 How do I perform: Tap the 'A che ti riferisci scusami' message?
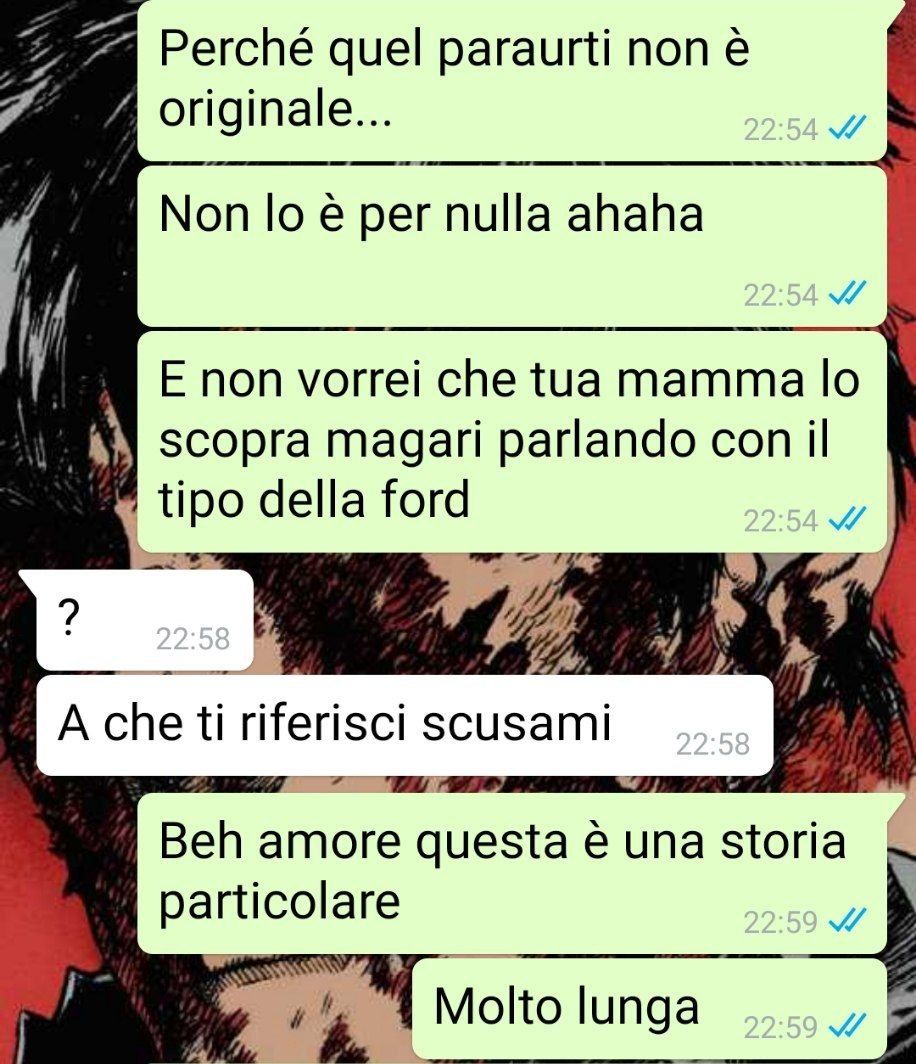(x=405, y=725)
